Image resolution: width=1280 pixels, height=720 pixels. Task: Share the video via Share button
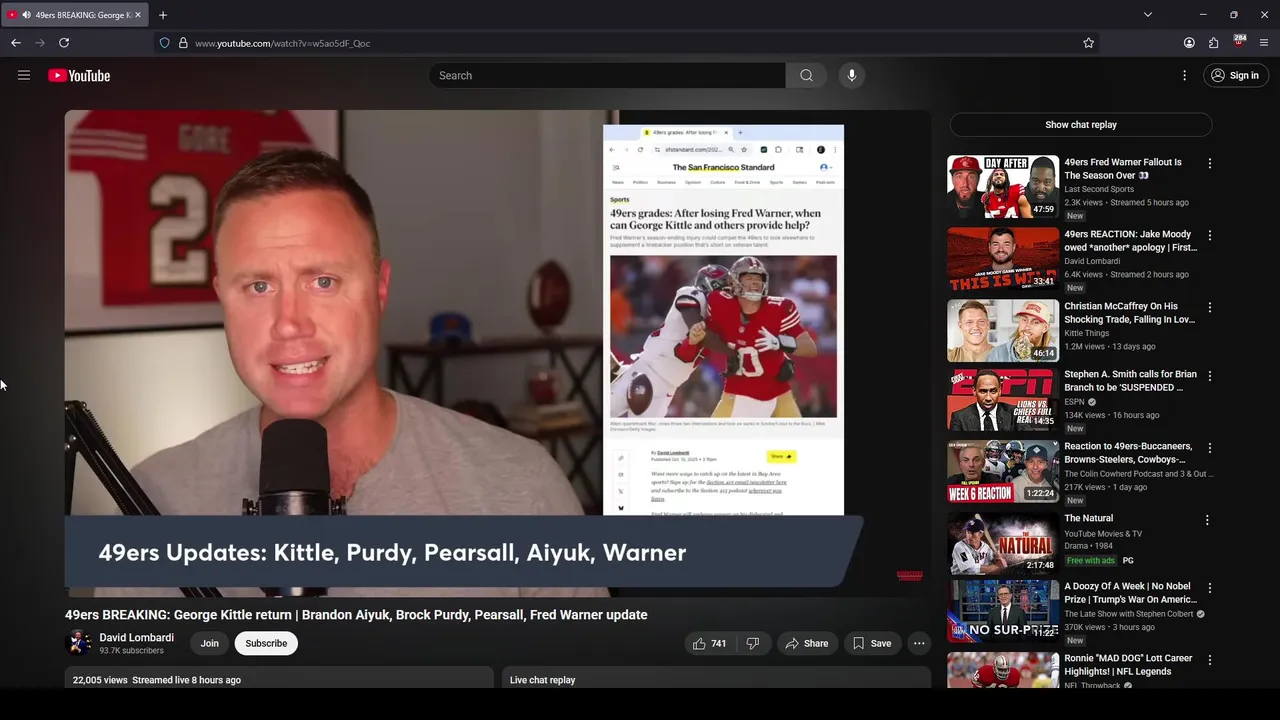tap(806, 644)
